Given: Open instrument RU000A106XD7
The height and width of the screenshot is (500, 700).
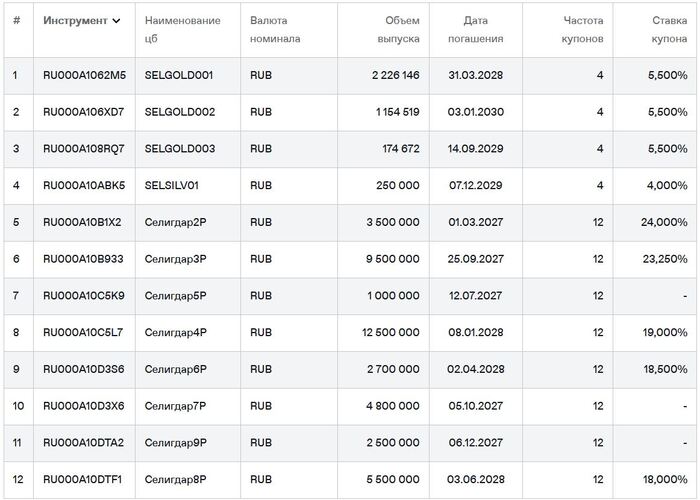Looking at the screenshot, I should click(83, 112).
